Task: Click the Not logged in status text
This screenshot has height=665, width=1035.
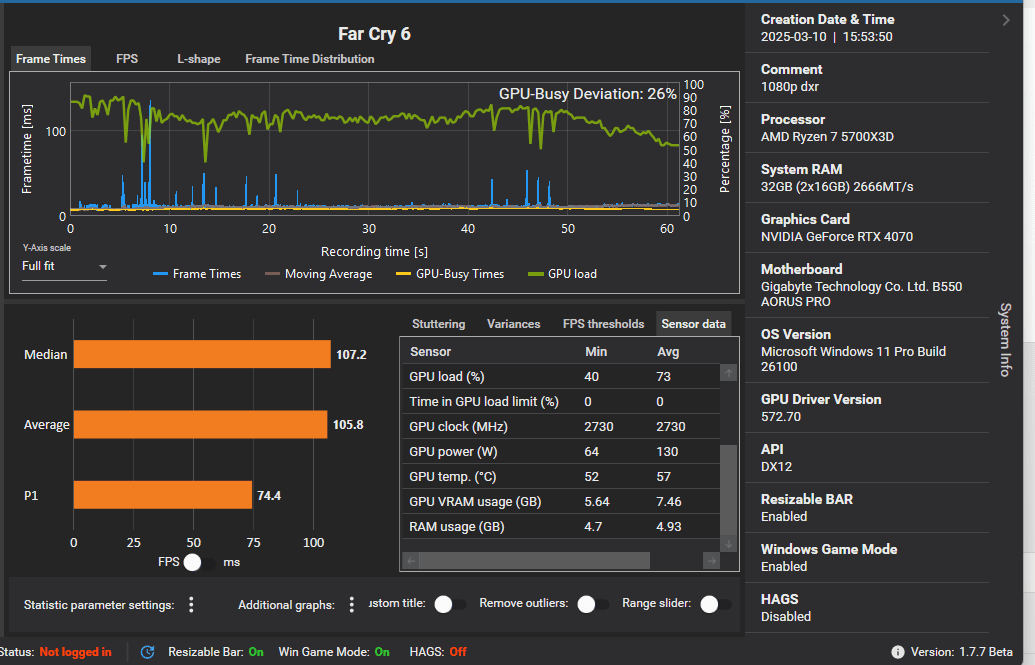Action: click(75, 652)
